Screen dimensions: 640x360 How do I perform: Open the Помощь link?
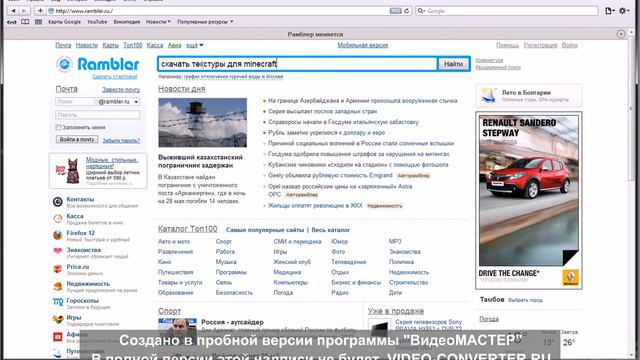pos(507,45)
